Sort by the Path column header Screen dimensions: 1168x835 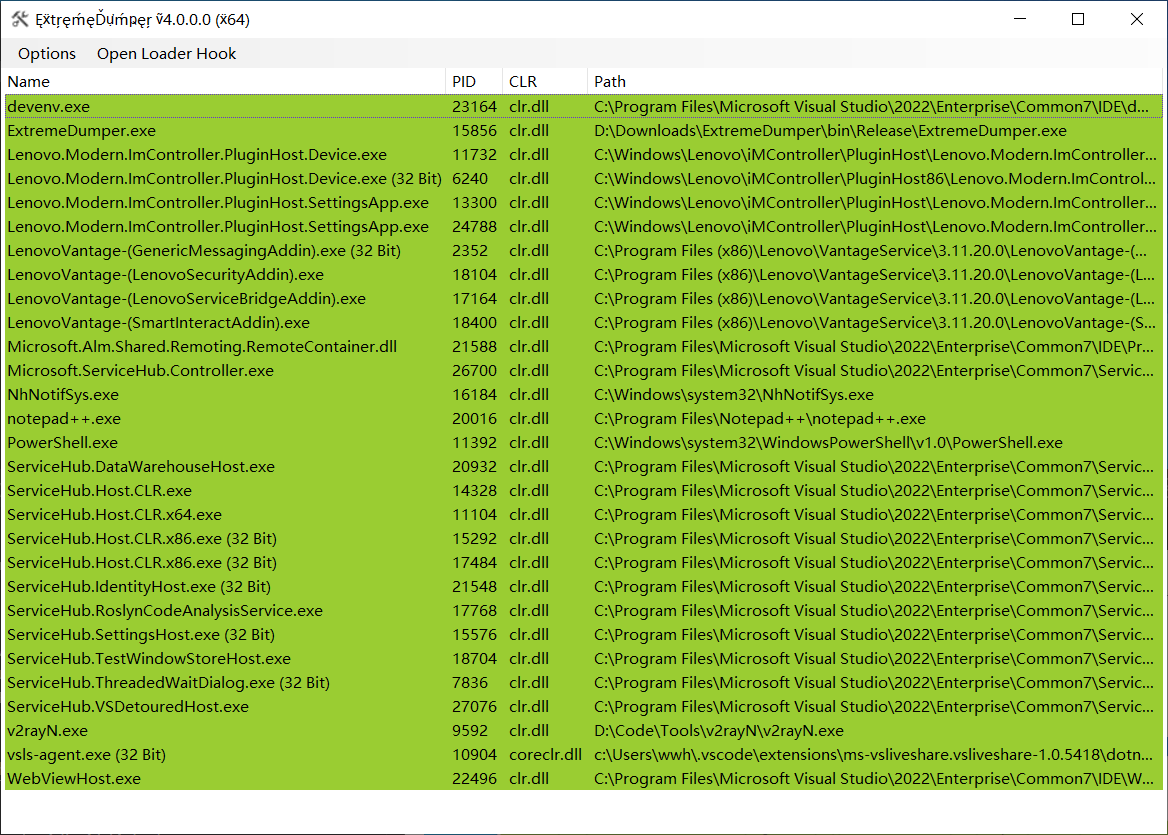[875, 82]
